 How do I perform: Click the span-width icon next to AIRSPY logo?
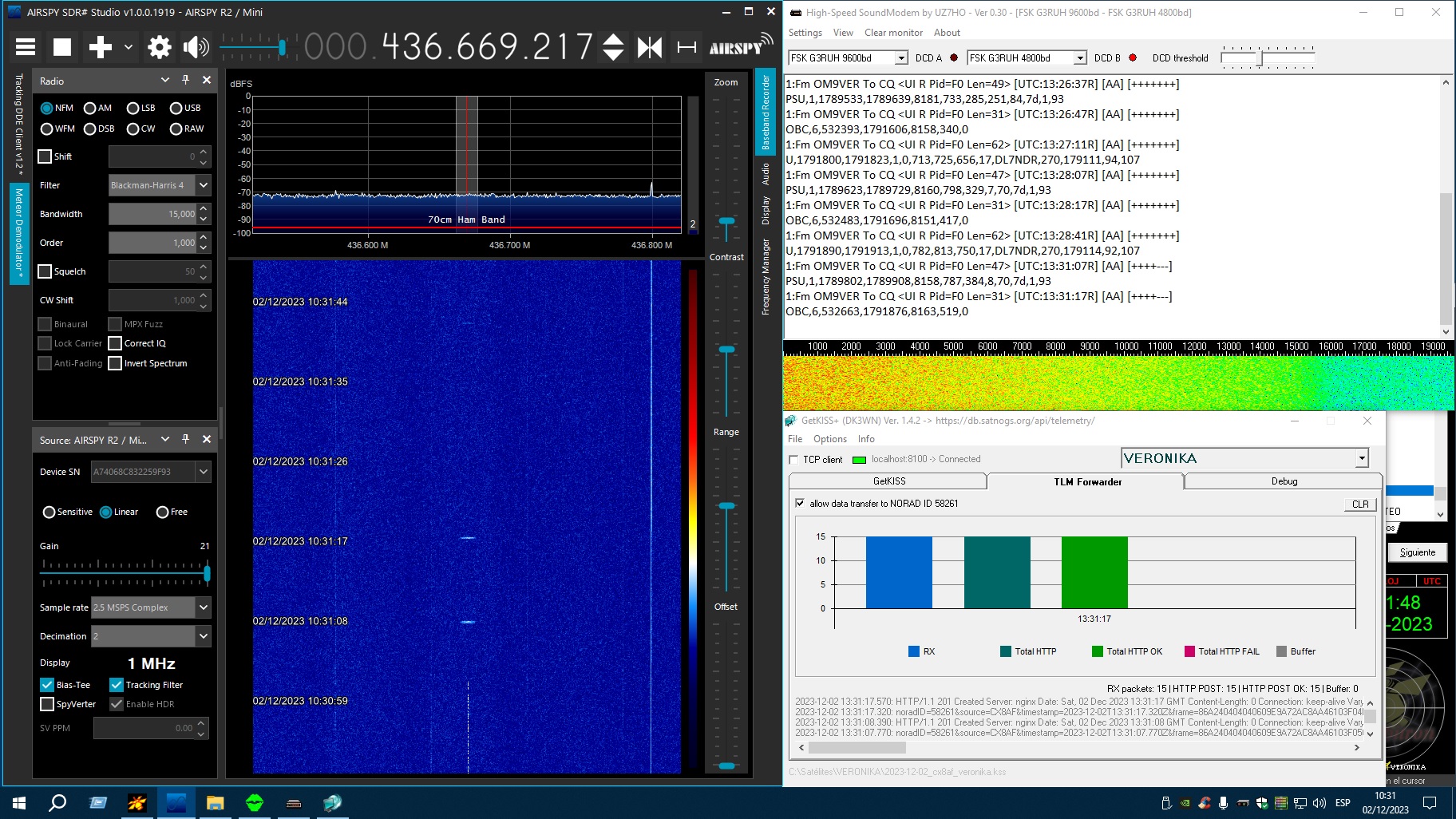(686, 47)
